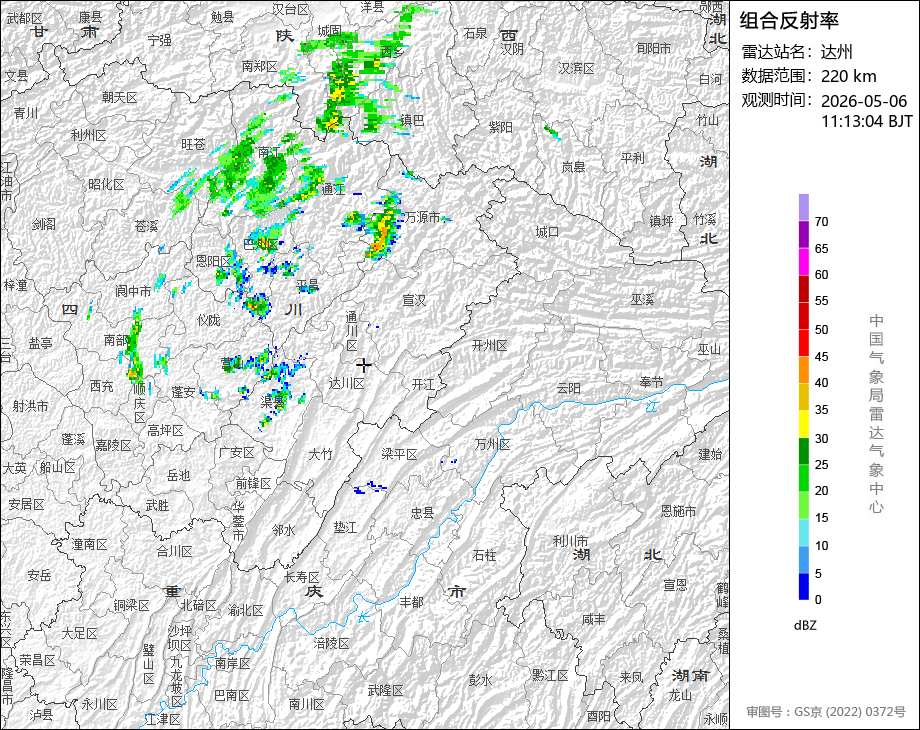920x730 pixels.
Task: Click the 石柱 map label
Action: (484, 555)
